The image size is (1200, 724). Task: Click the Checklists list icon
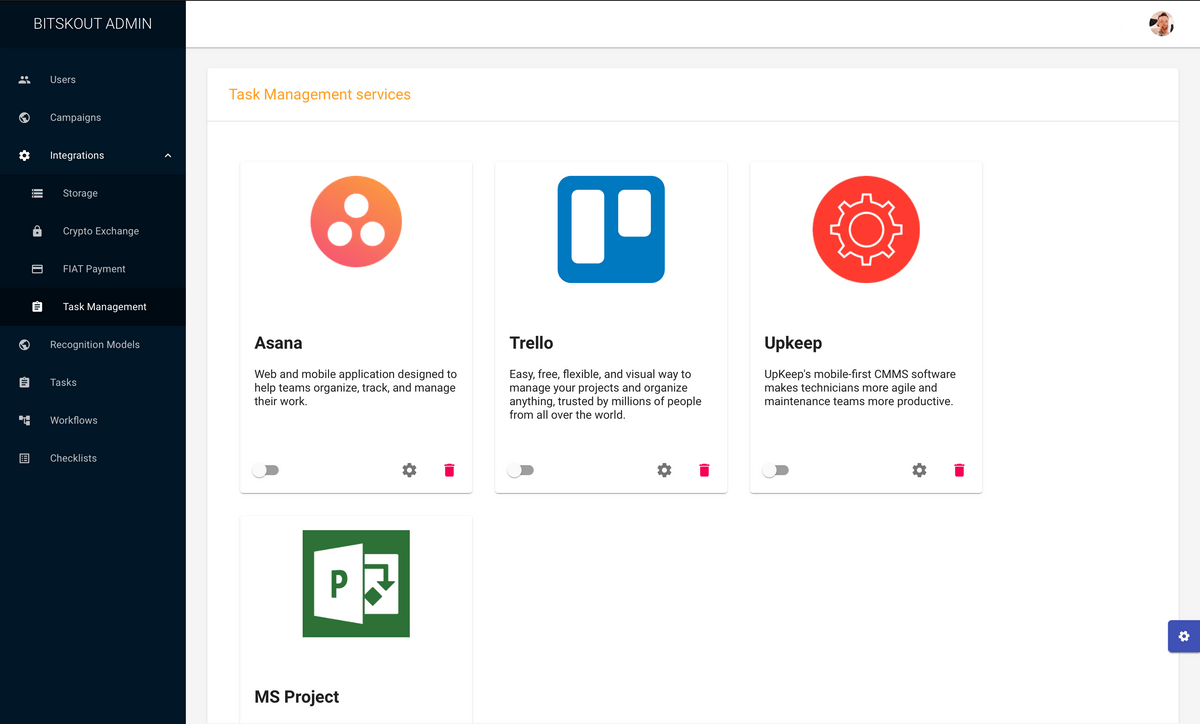click(x=25, y=458)
